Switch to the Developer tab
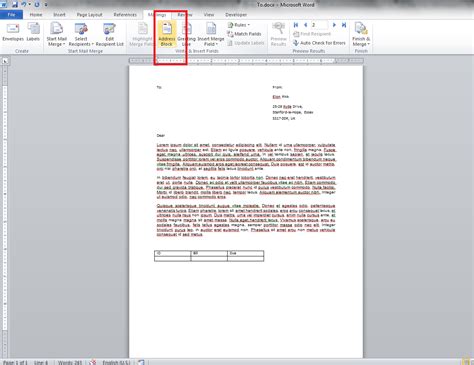 click(236, 15)
